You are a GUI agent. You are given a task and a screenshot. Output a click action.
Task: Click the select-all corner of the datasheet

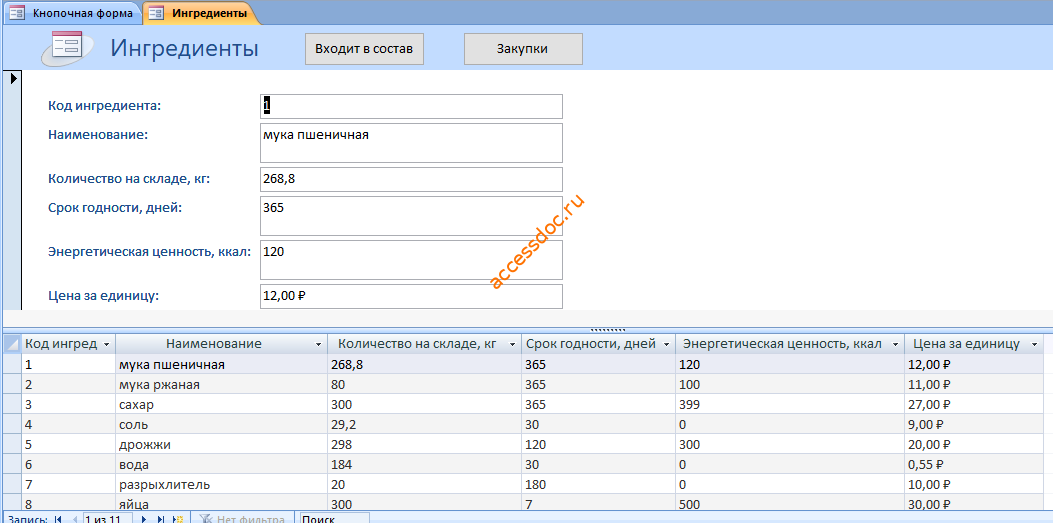click(x=12, y=344)
